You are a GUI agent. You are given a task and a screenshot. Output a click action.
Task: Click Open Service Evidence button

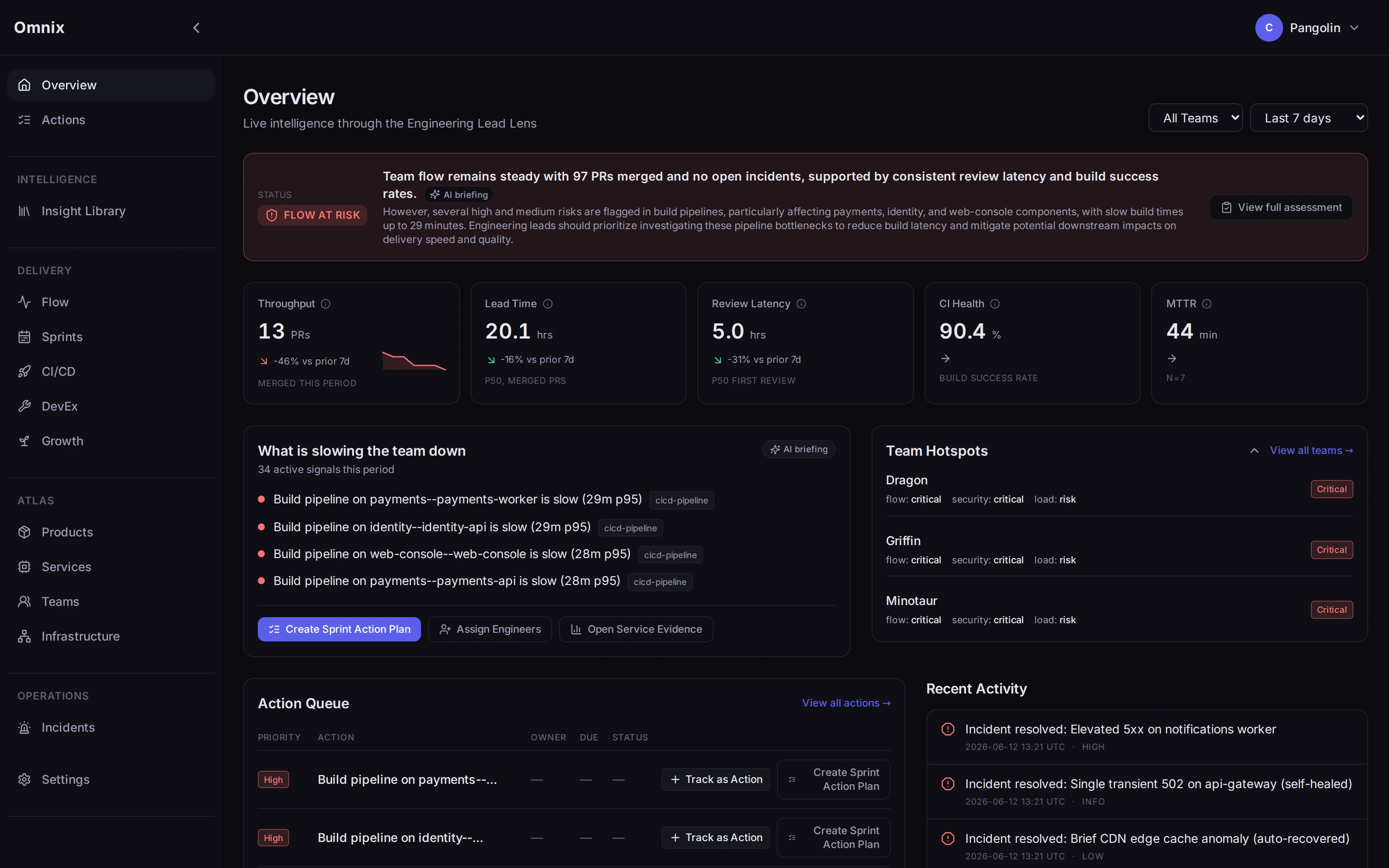636,629
